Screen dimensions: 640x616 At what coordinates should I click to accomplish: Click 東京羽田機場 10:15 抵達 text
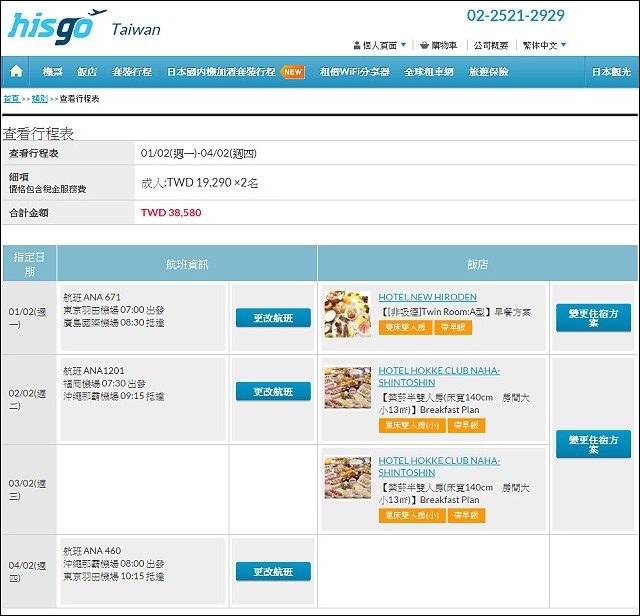(x=113, y=576)
